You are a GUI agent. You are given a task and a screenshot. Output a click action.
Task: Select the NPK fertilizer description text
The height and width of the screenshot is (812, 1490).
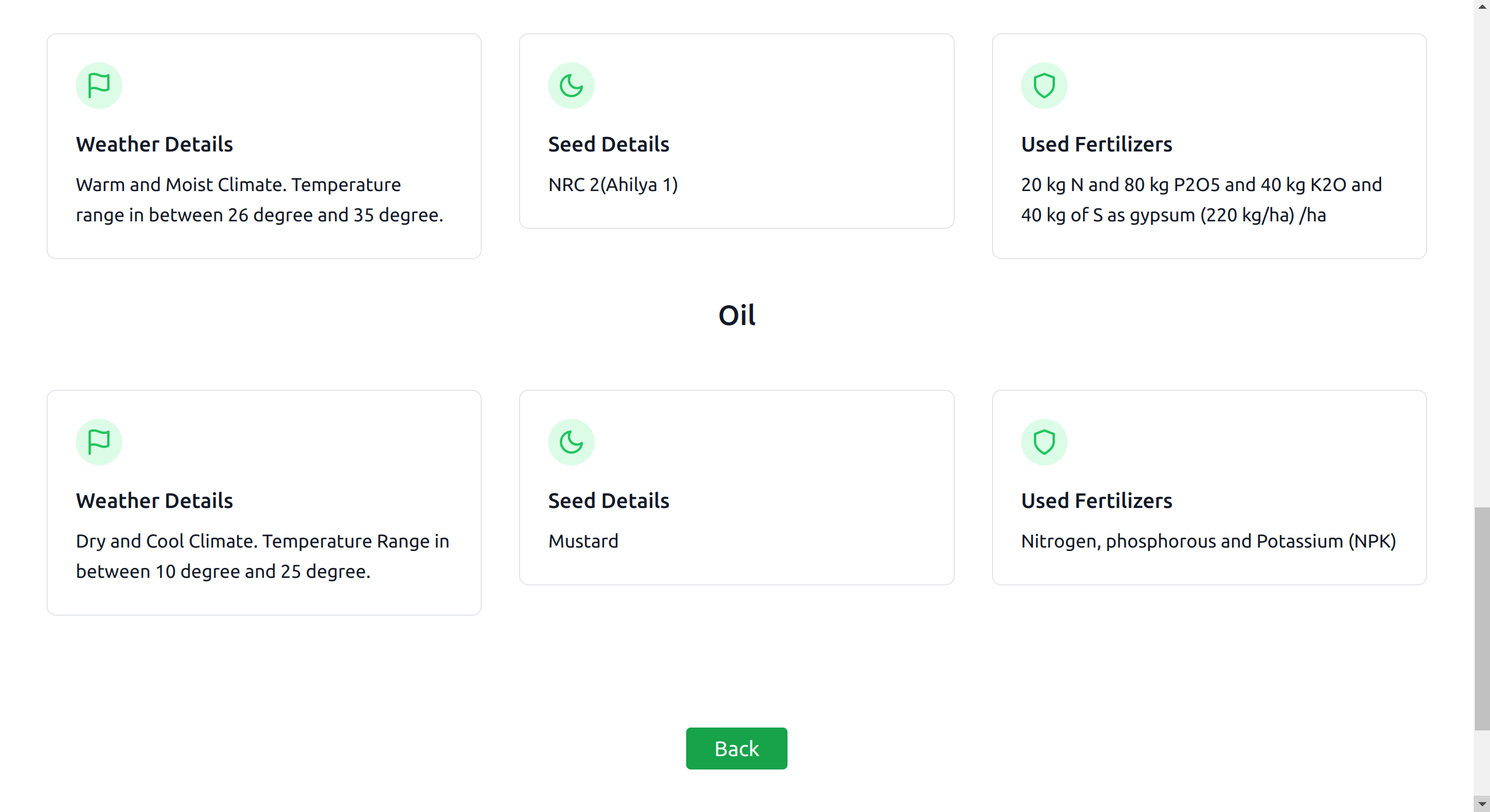1207,541
